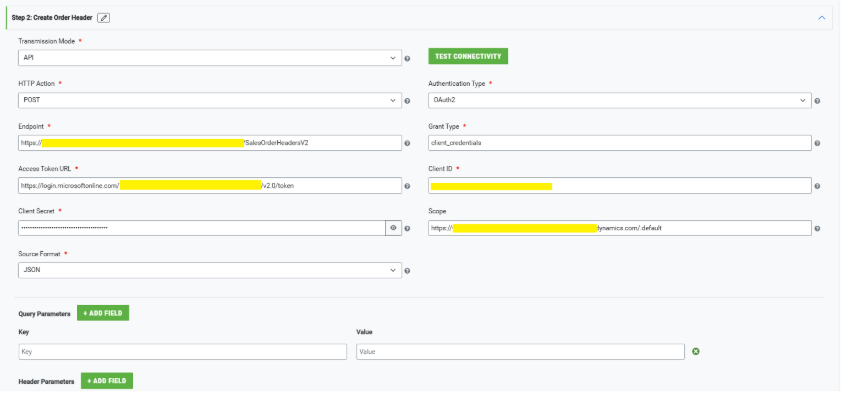This screenshot has width=843, height=394.
Task: Open the Source Format dropdown
Action: click(x=210, y=270)
